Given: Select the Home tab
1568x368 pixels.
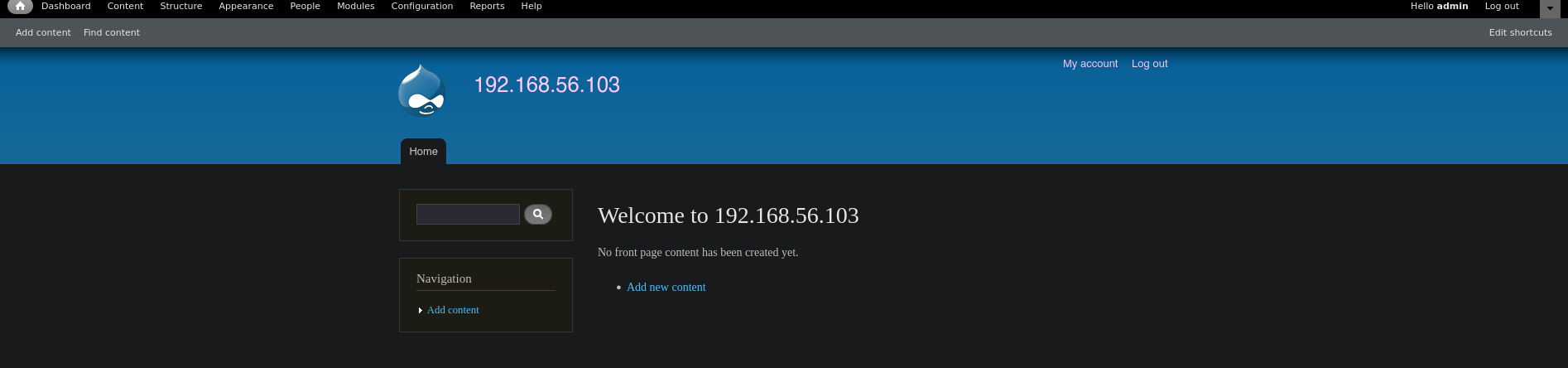Looking at the screenshot, I should tap(423, 152).
